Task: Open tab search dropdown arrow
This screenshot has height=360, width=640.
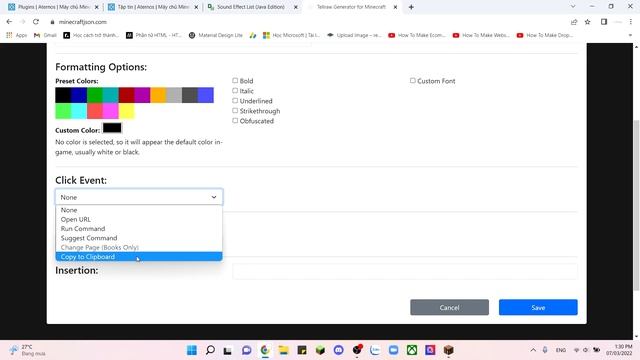Action: [x=573, y=7]
